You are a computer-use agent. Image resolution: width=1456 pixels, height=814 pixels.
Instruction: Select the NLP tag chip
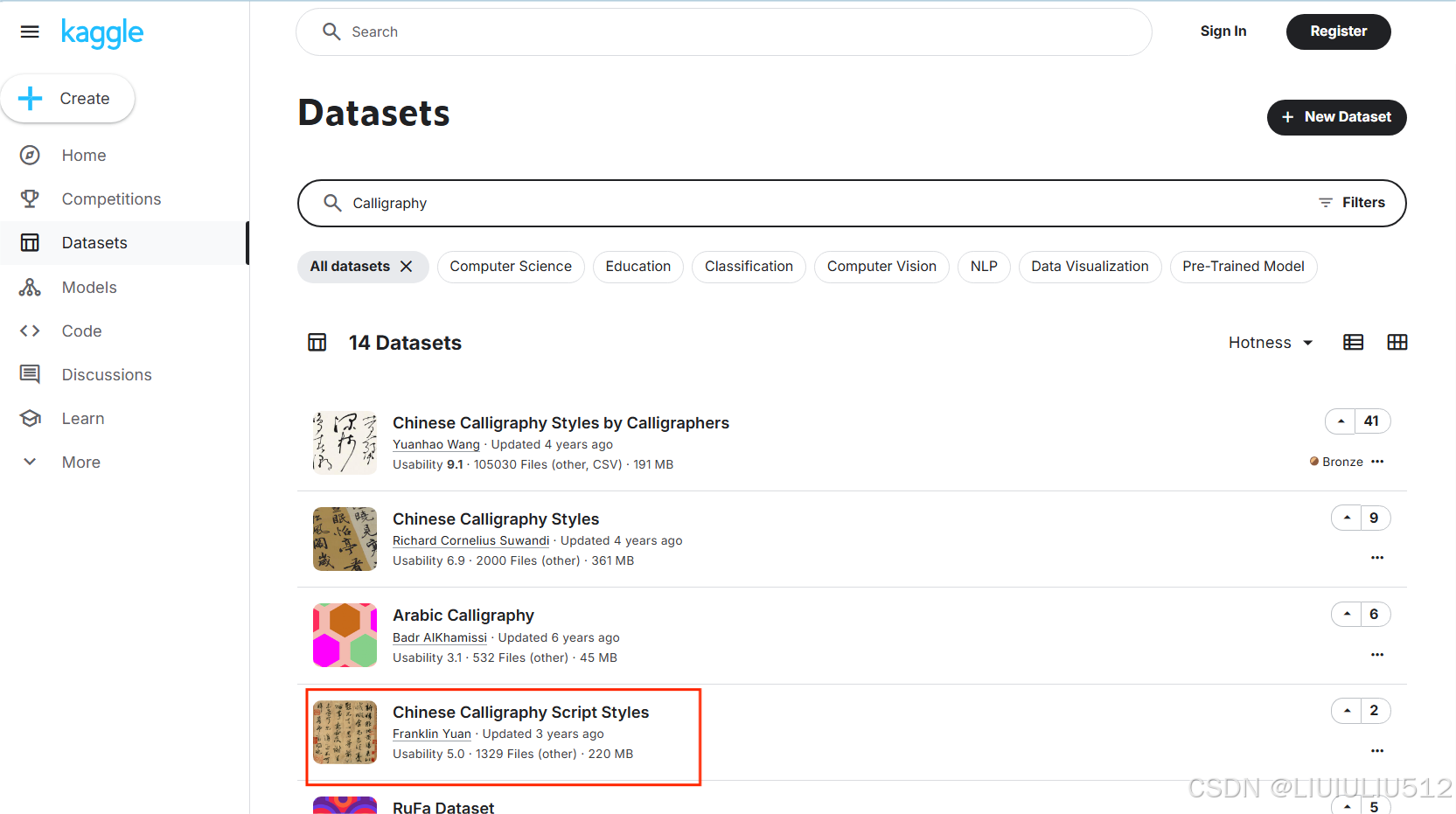[x=984, y=267]
